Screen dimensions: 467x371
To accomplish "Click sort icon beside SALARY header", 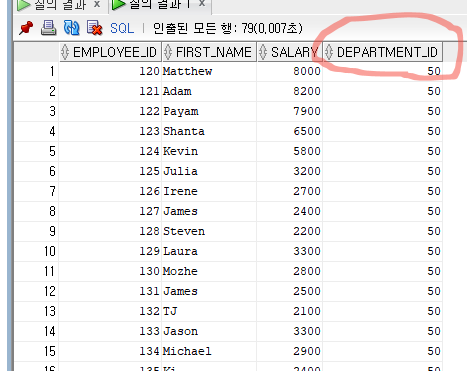I will coord(263,52).
